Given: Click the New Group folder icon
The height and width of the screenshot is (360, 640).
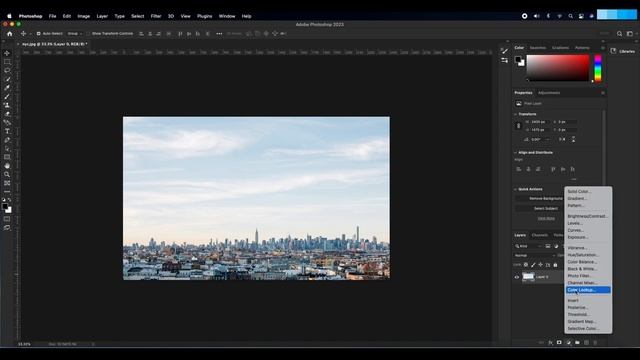Looking at the screenshot, I should click(x=577, y=343).
